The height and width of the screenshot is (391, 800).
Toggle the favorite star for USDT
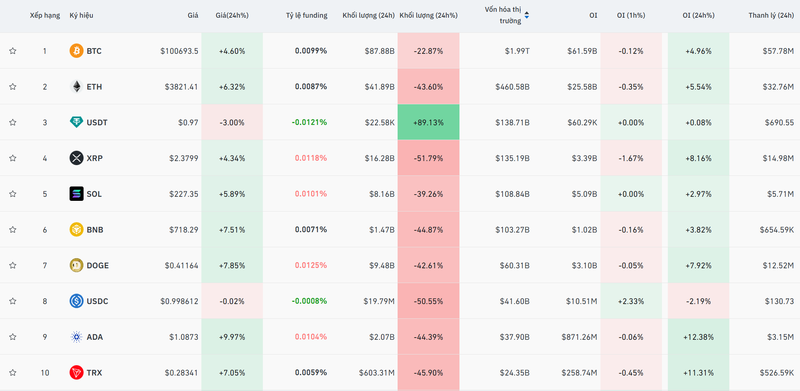click(13, 123)
